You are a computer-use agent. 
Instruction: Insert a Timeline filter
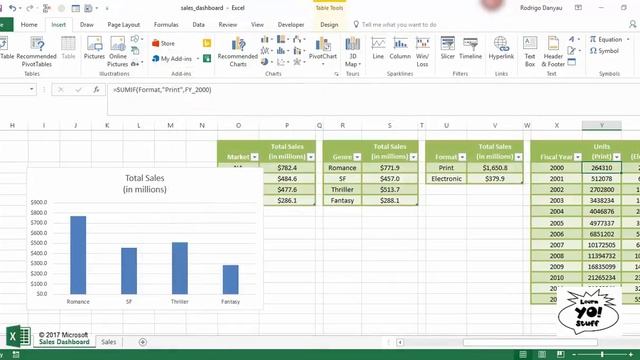pyautogui.click(x=471, y=48)
